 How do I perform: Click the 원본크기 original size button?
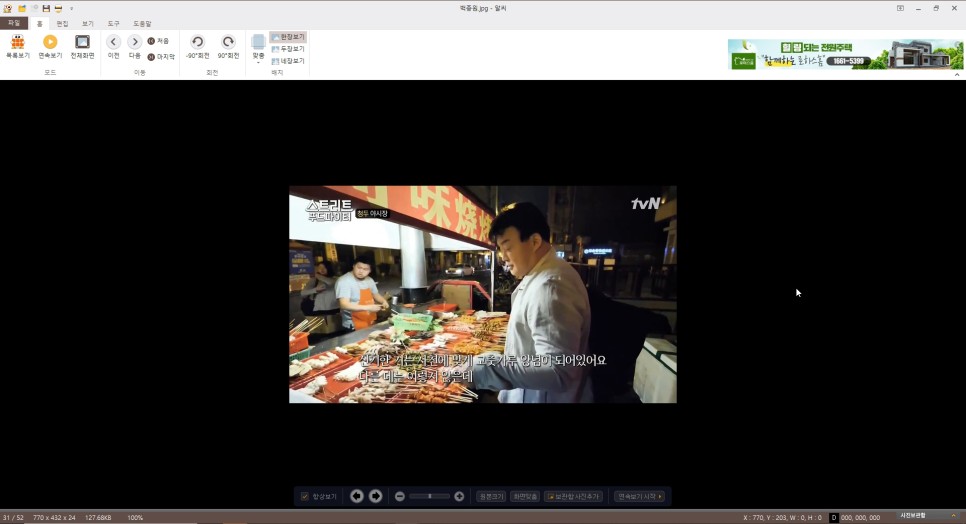click(x=491, y=496)
